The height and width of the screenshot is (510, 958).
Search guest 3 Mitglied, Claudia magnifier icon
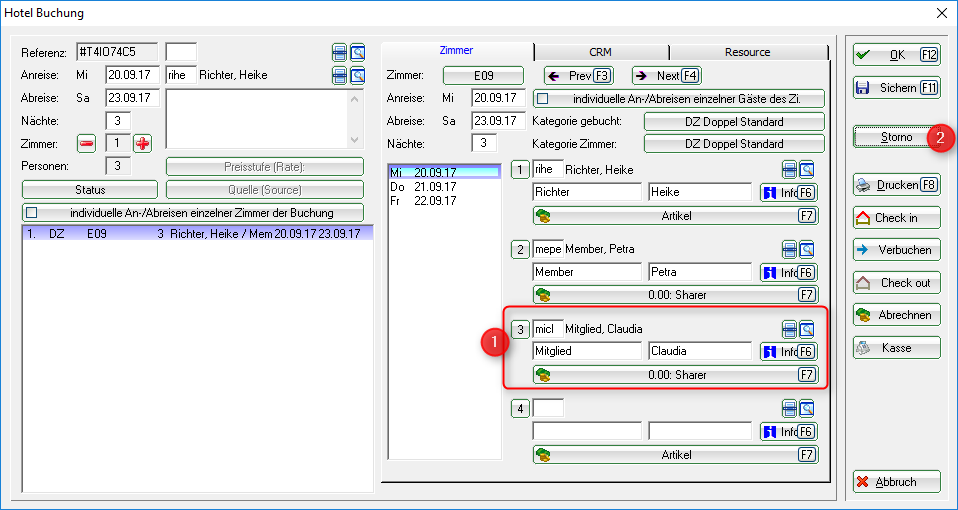point(807,330)
